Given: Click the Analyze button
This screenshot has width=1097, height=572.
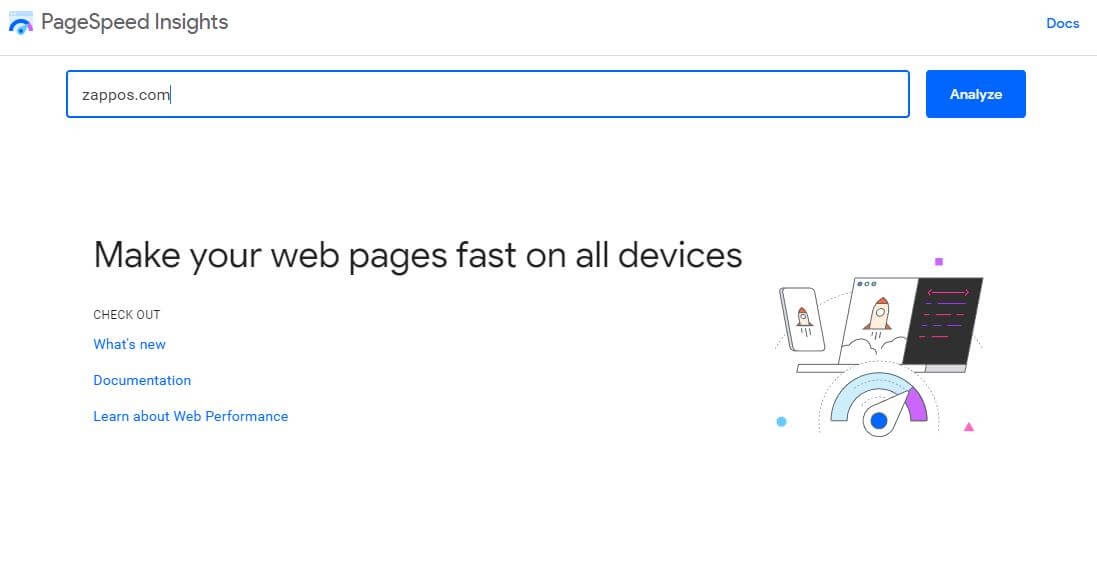Looking at the screenshot, I should 975,94.
